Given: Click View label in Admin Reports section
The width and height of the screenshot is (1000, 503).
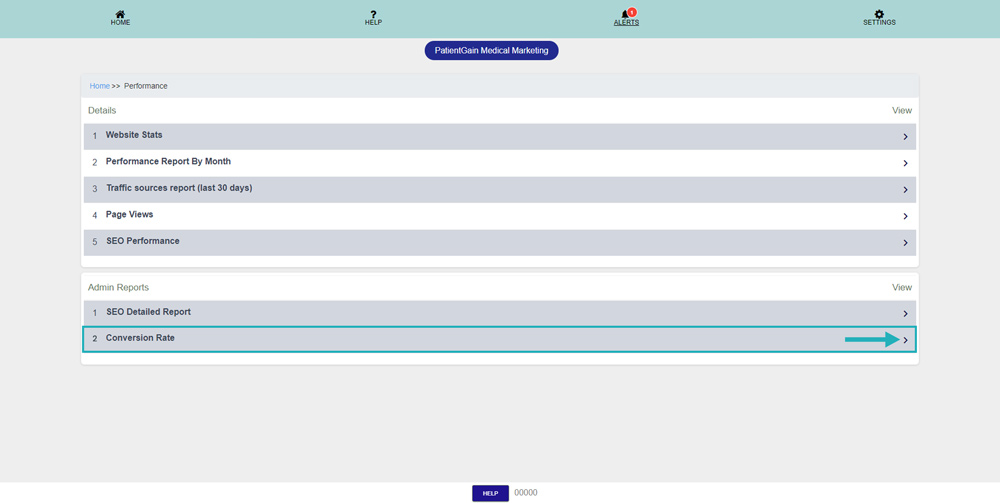Looking at the screenshot, I should (902, 288).
